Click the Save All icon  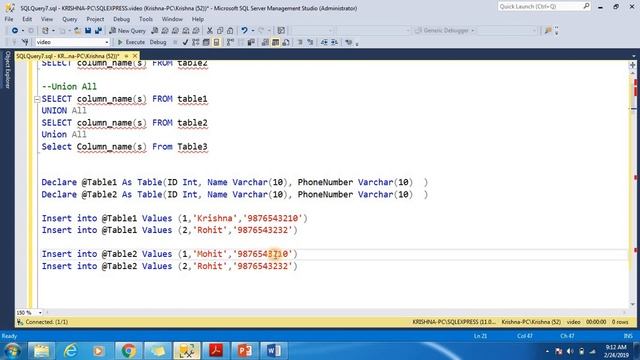[98, 31]
